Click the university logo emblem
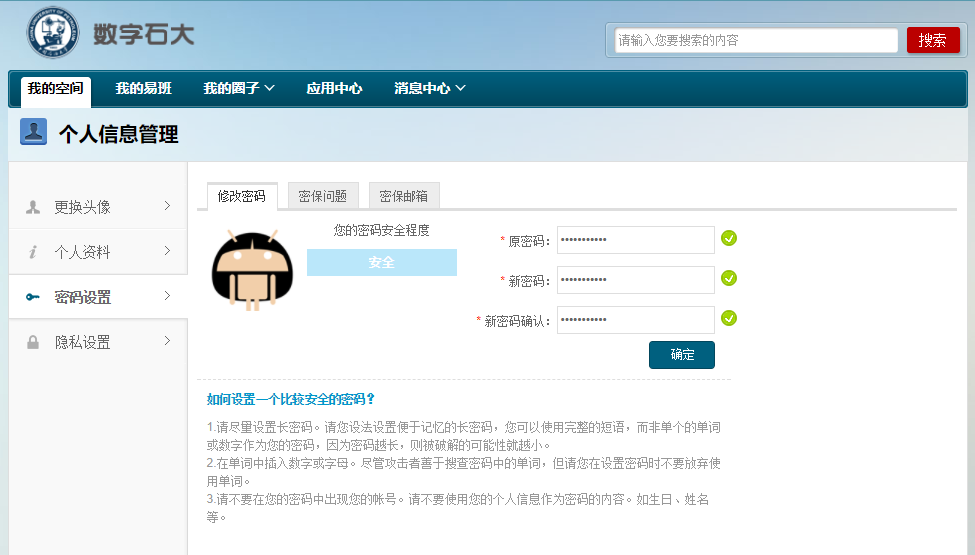This screenshot has width=975, height=555. pyautogui.click(x=53, y=33)
